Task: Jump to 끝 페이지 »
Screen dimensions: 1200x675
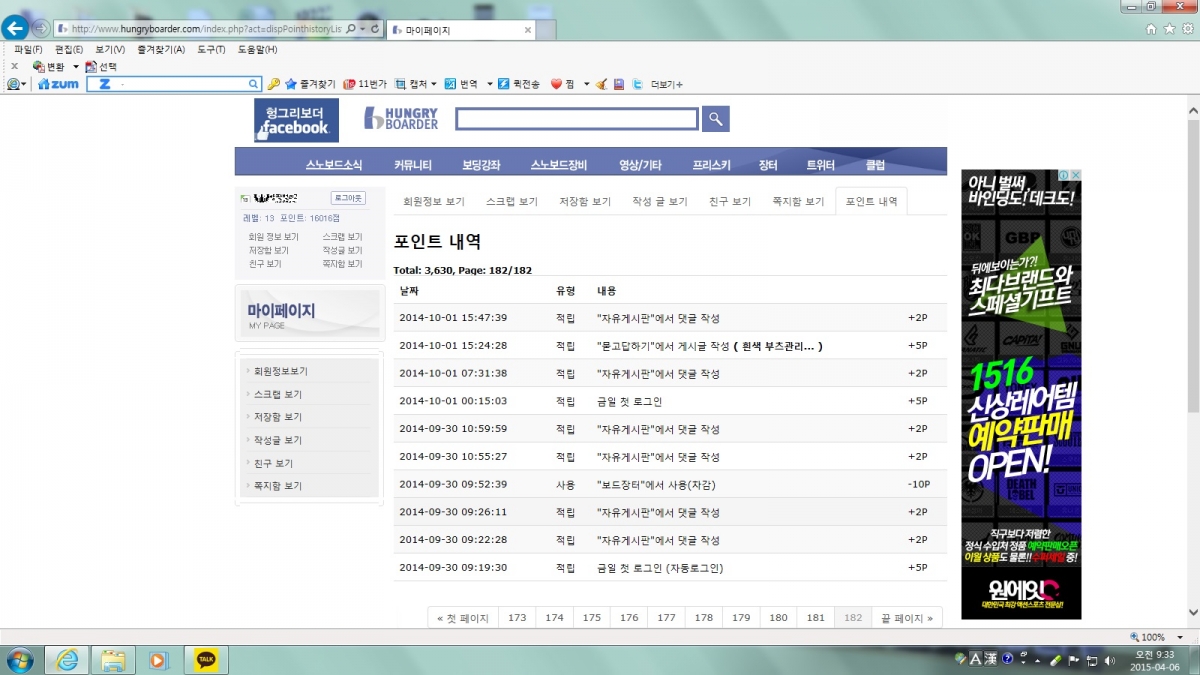Action: tap(906, 618)
